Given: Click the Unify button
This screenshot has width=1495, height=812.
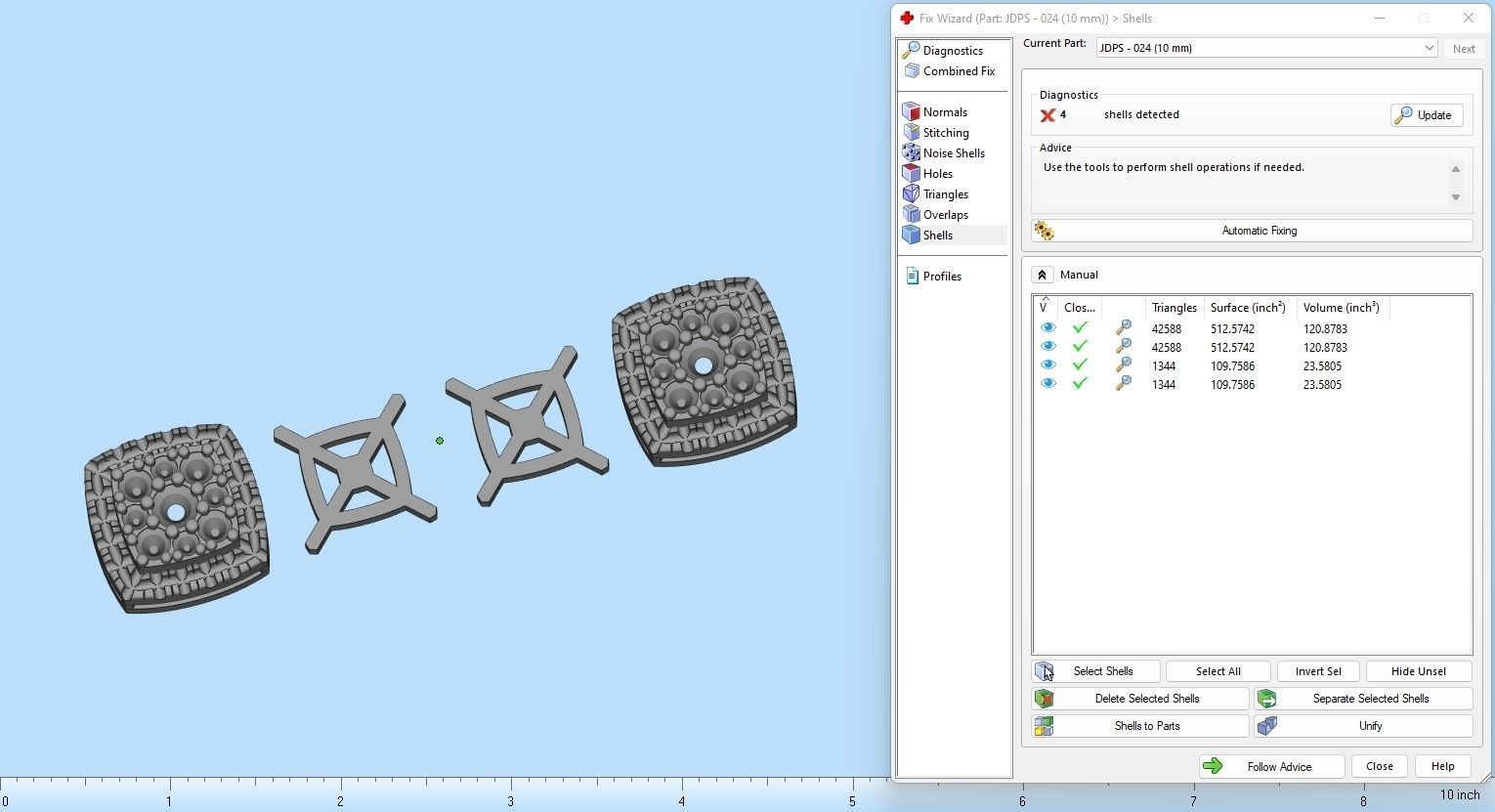Looking at the screenshot, I should coord(1364,726).
